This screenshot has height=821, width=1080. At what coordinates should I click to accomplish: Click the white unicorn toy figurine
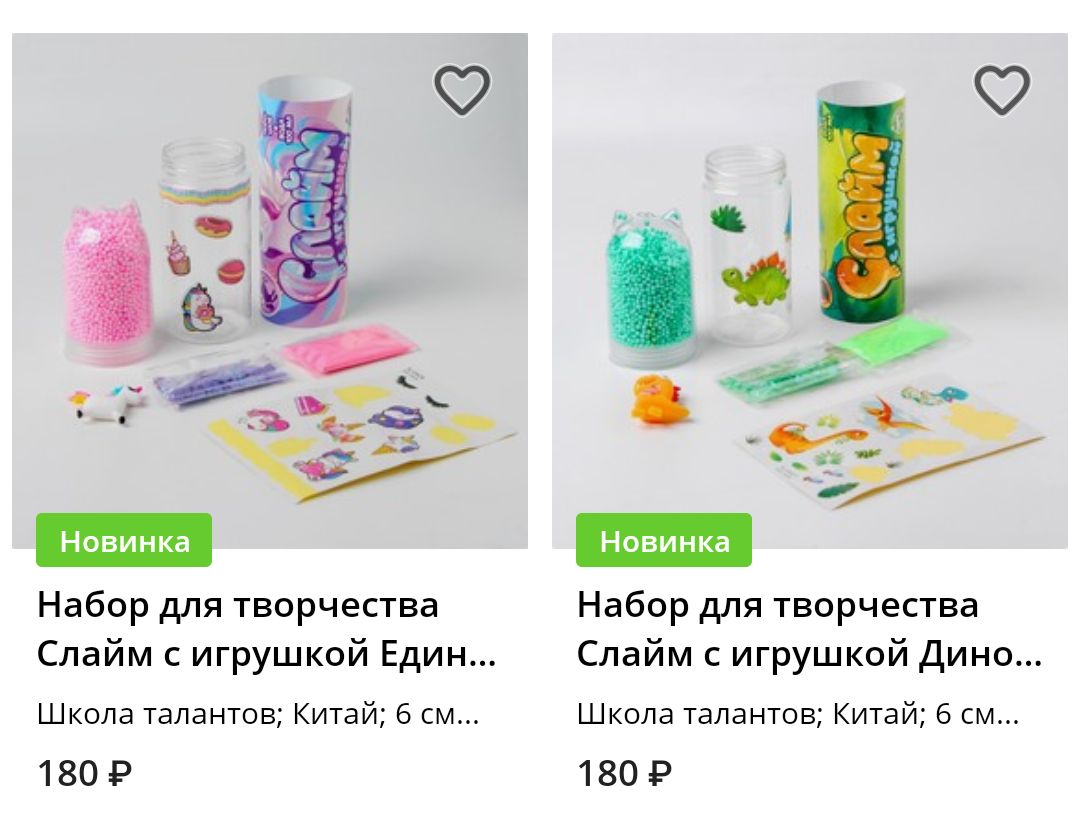[x=107, y=404]
